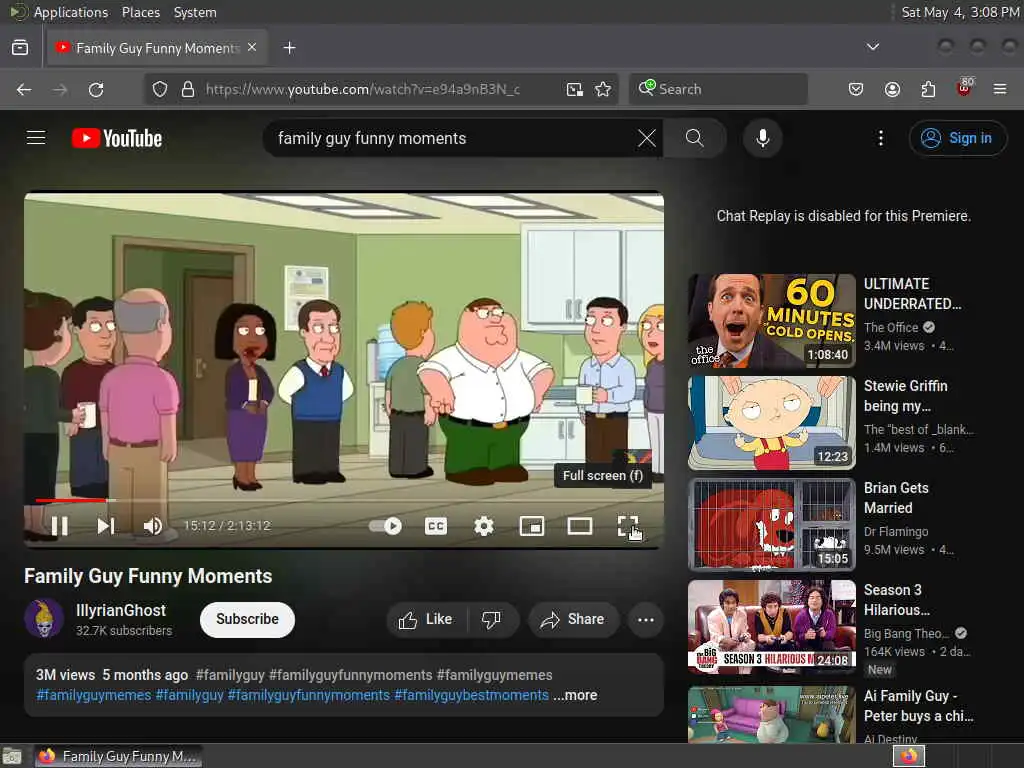1024x768 pixels.
Task: Open the 60 Minutes Cold Opens thumbnail
Action: point(771,321)
